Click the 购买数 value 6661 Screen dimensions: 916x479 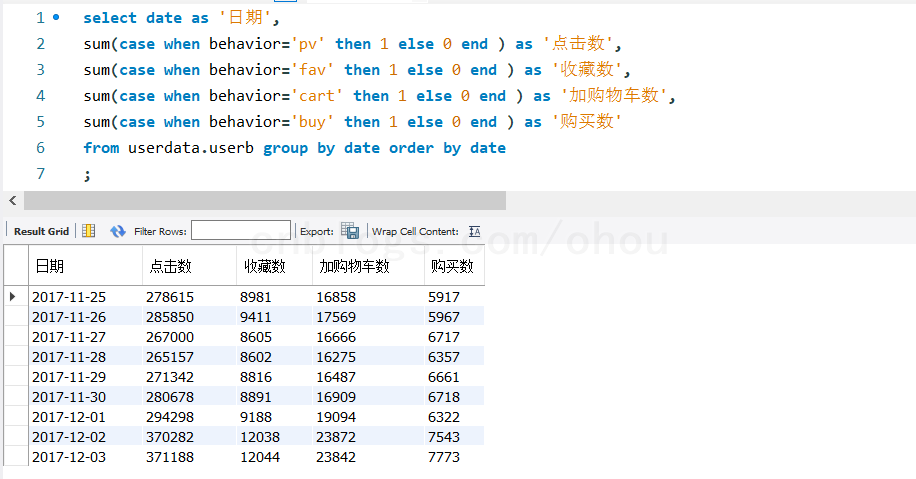click(x=444, y=377)
